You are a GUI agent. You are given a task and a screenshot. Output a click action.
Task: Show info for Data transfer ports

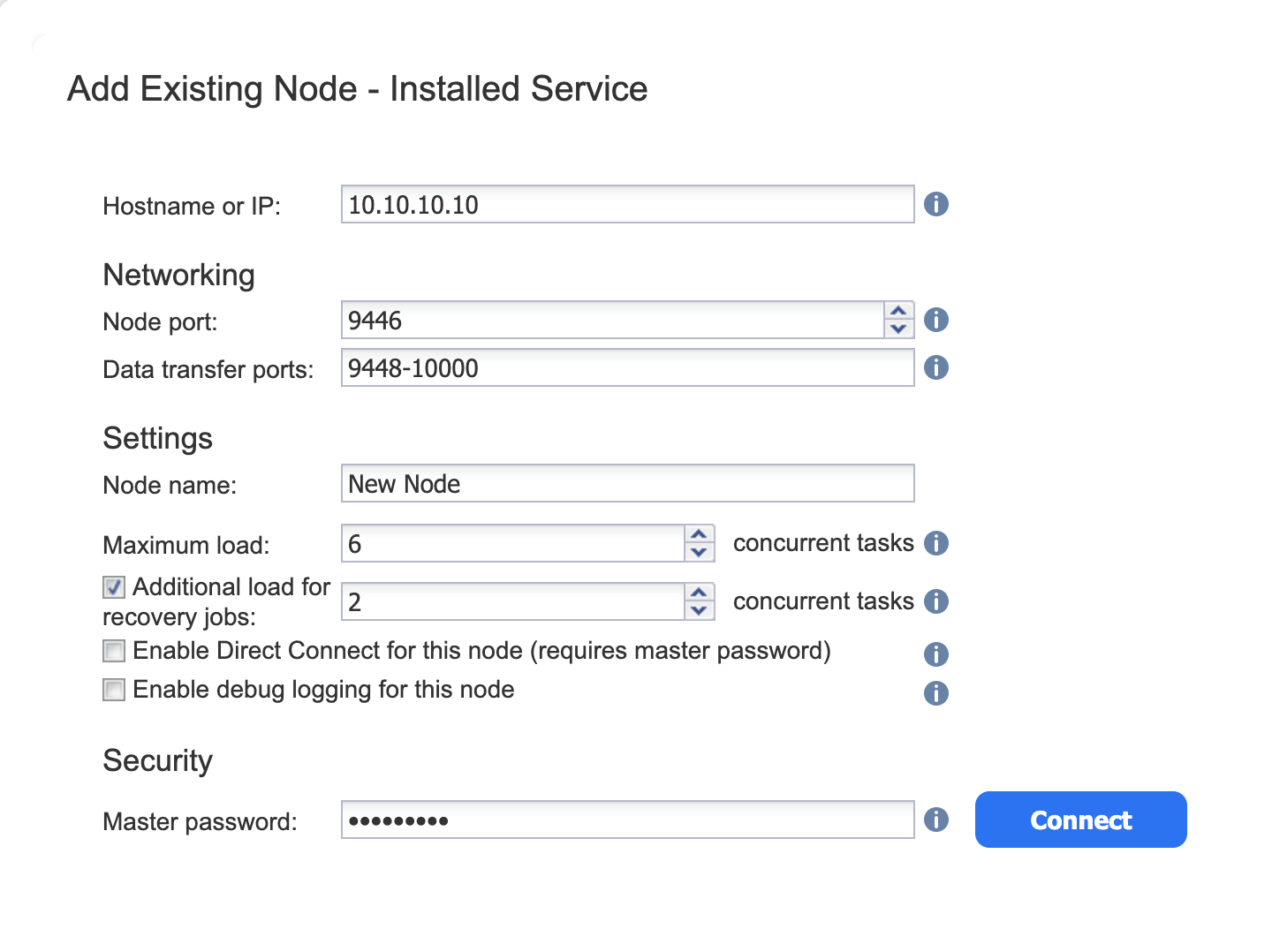pos(935,367)
